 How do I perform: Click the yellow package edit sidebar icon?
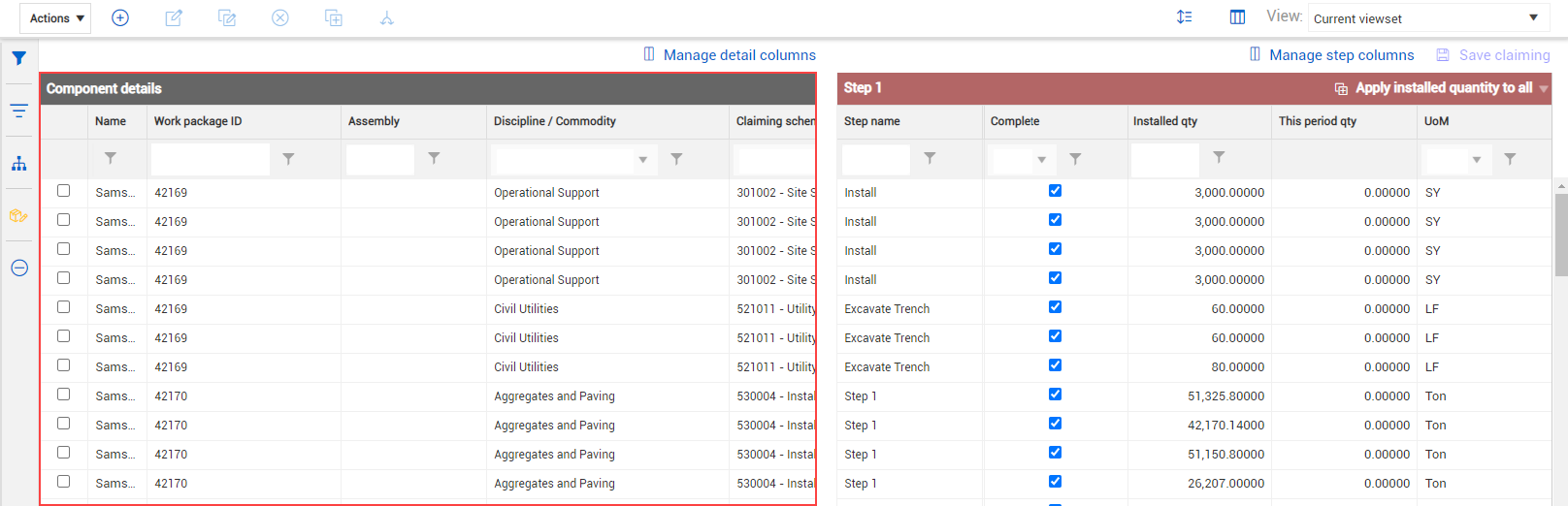tap(18, 216)
